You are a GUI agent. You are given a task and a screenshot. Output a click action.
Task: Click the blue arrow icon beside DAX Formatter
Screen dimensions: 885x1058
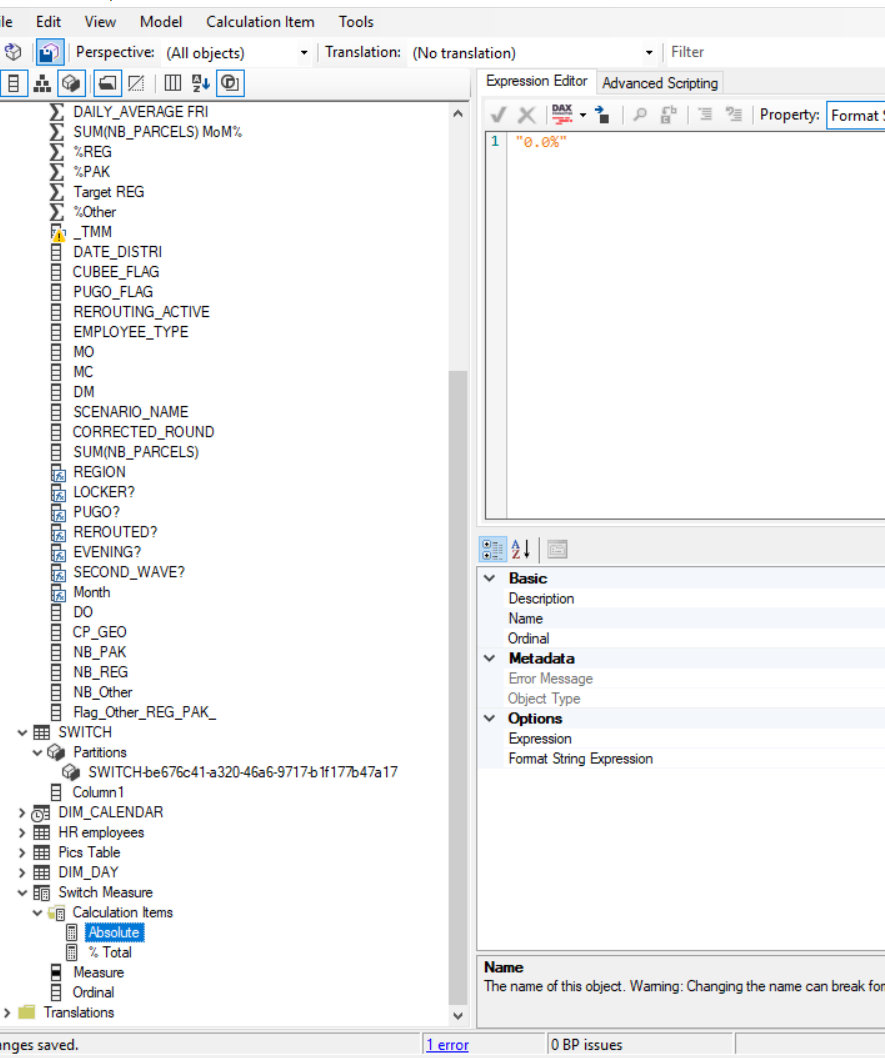602,115
